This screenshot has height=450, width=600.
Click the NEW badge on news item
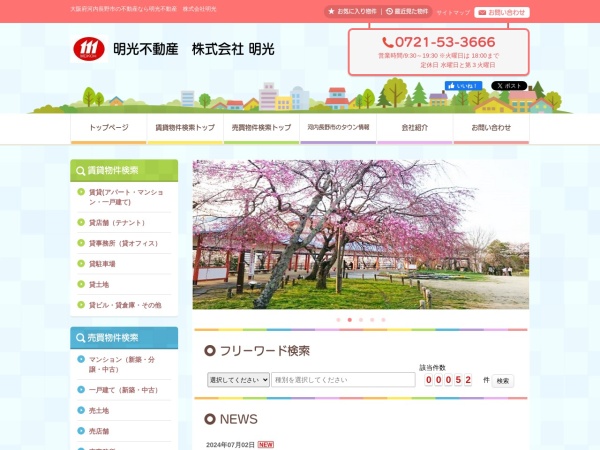(266, 445)
